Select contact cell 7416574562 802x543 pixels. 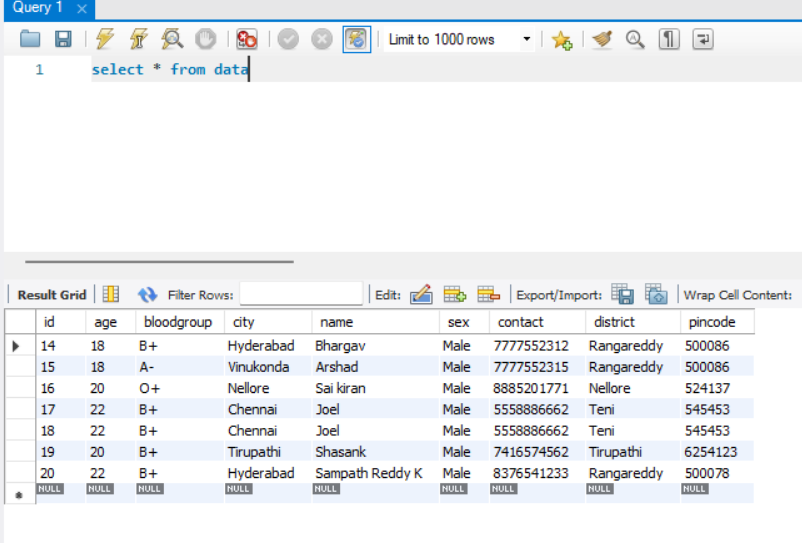point(537,452)
